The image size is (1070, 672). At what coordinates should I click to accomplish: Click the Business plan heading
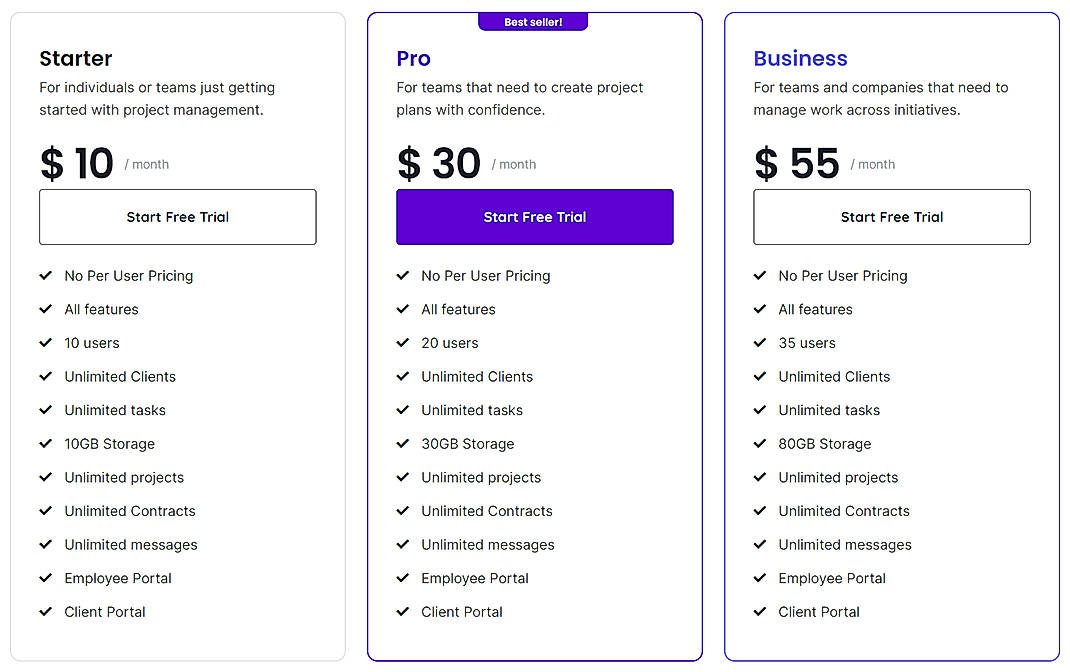pos(800,58)
